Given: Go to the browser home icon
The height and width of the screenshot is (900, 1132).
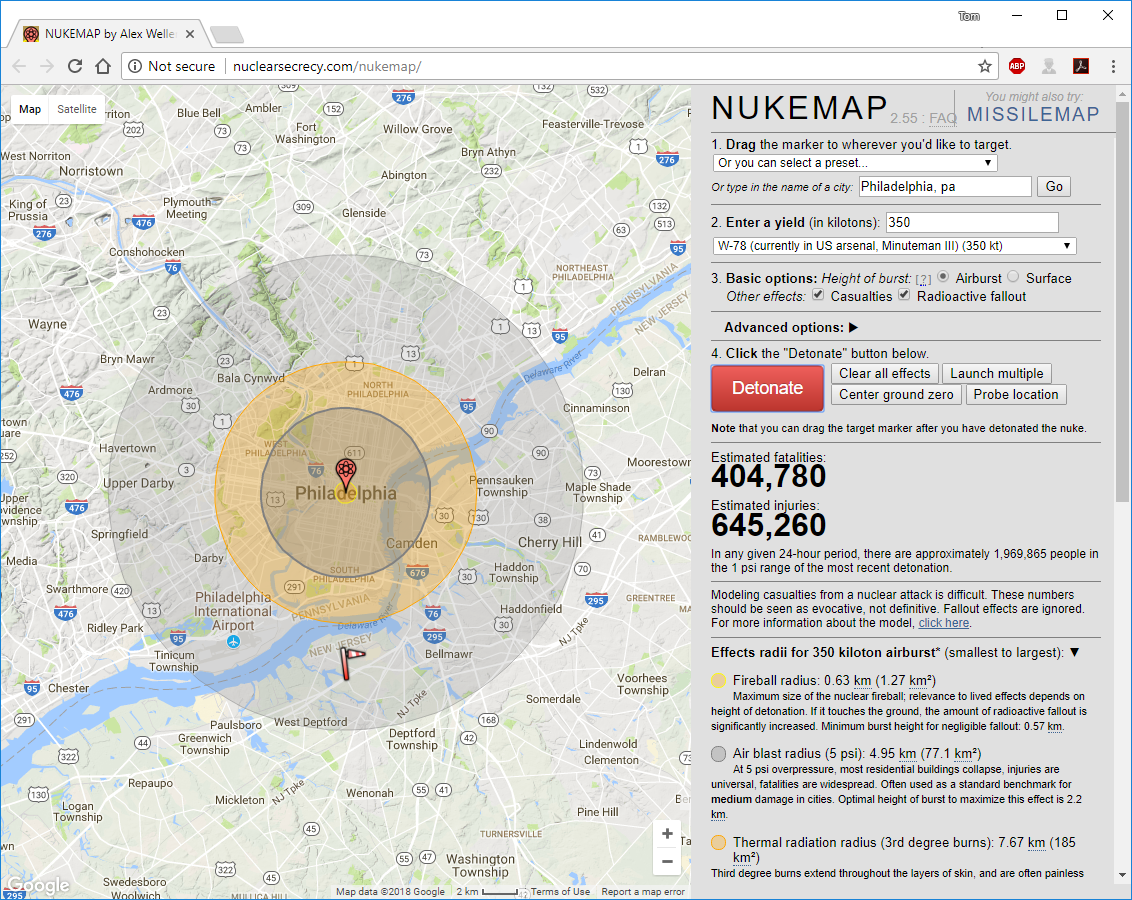Looking at the screenshot, I should 103,66.
